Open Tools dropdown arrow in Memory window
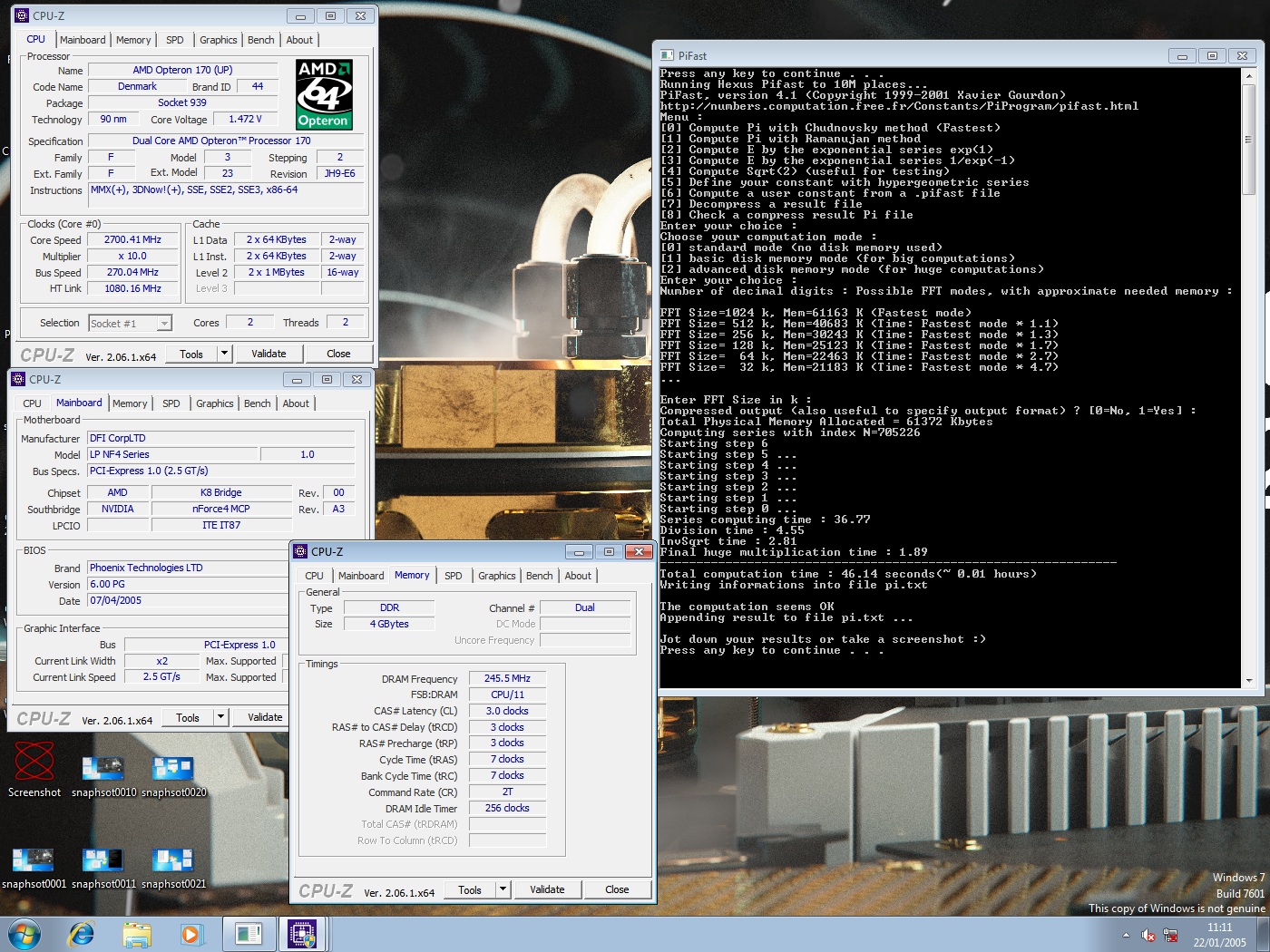This screenshot has height=952, width=1270. pyautogui.click(x=503, y=889)
